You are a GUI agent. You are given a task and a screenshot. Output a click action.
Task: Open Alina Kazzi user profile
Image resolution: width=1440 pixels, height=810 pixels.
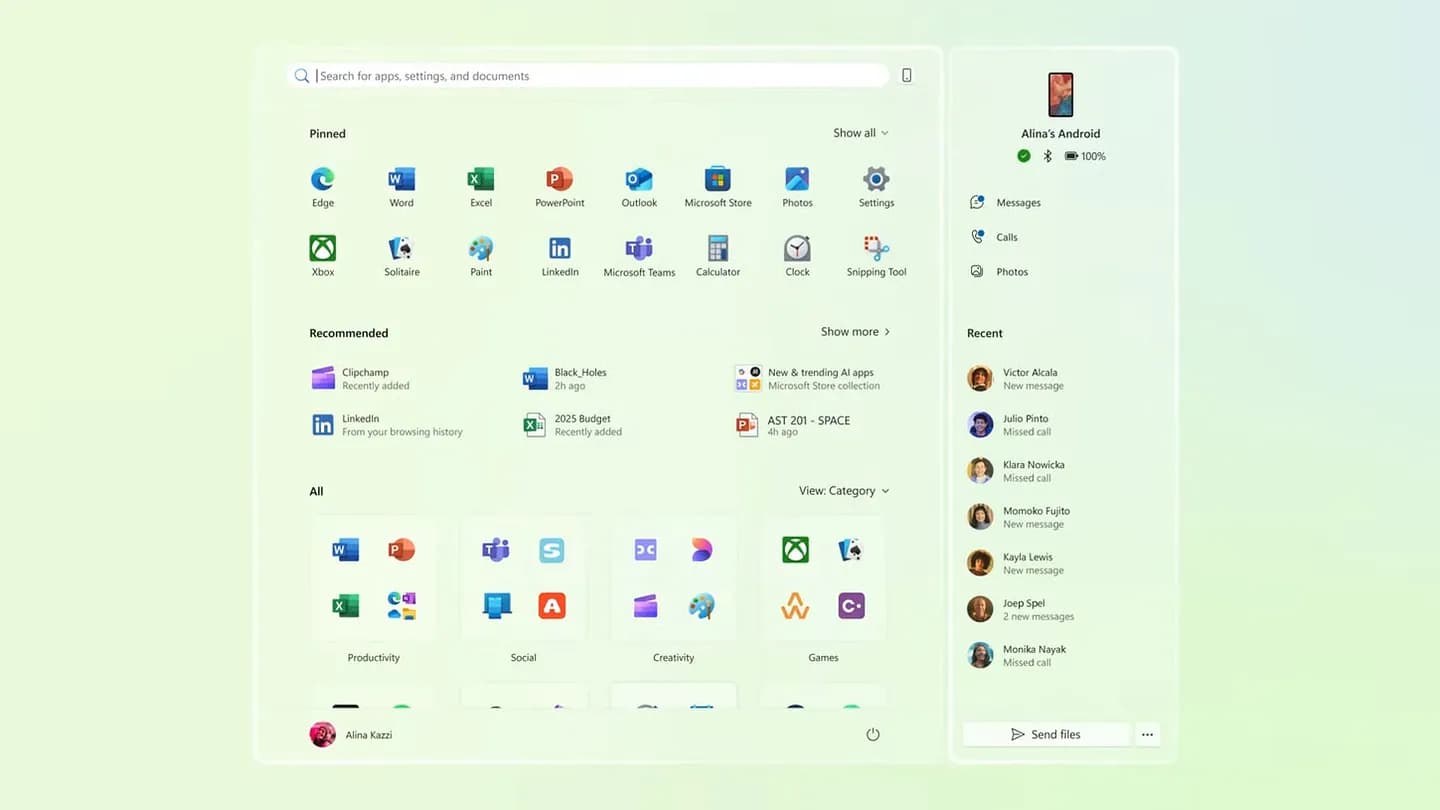coord(351,735)
